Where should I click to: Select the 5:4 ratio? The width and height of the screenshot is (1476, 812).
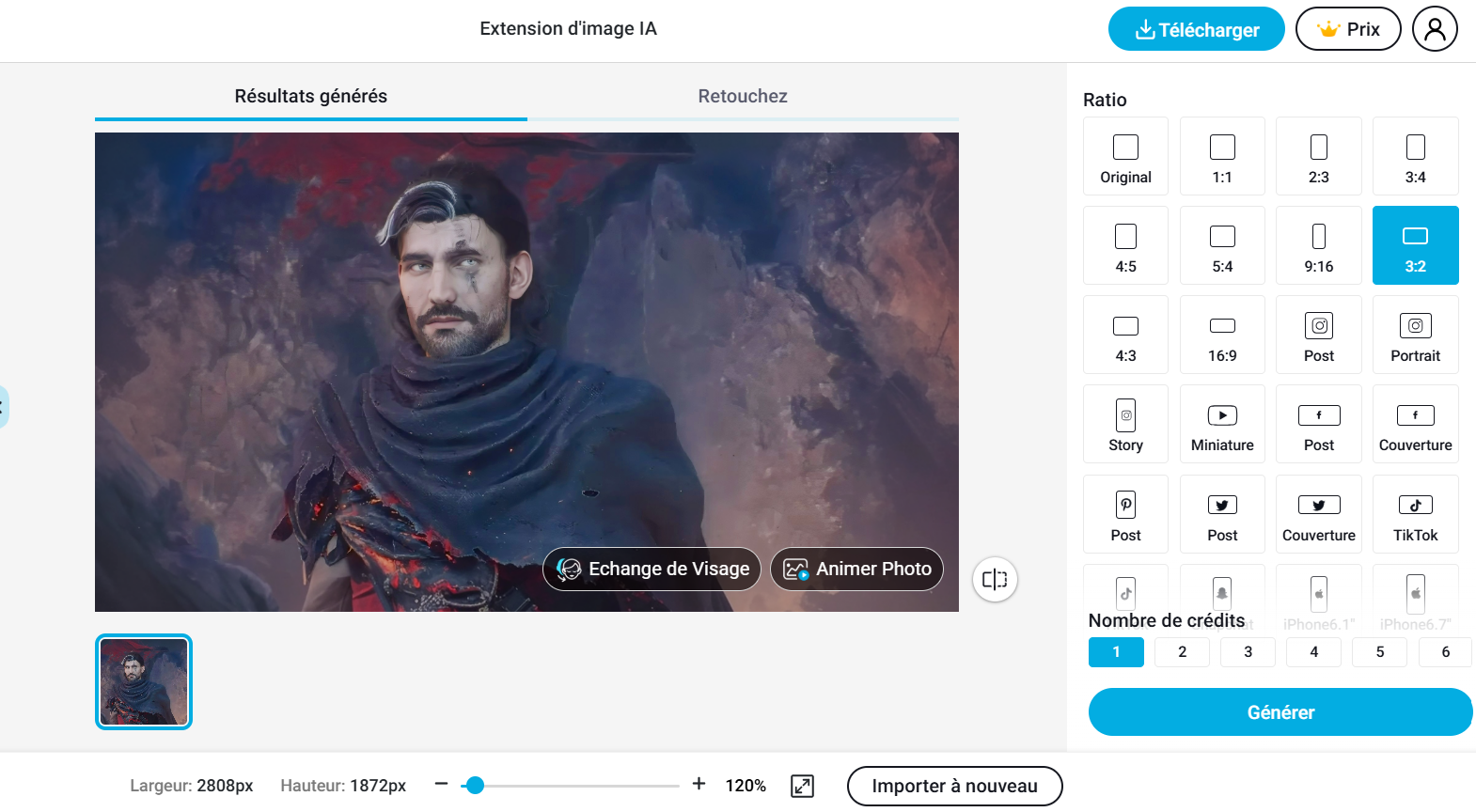click(1222, 245)
